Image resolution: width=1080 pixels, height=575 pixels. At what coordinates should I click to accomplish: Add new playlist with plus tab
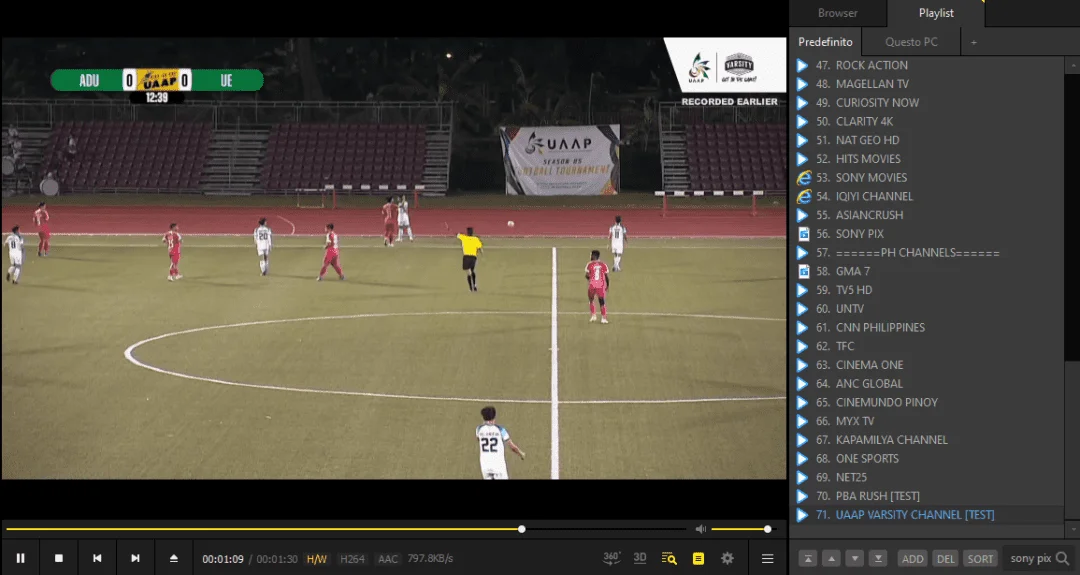coord(973,43)
